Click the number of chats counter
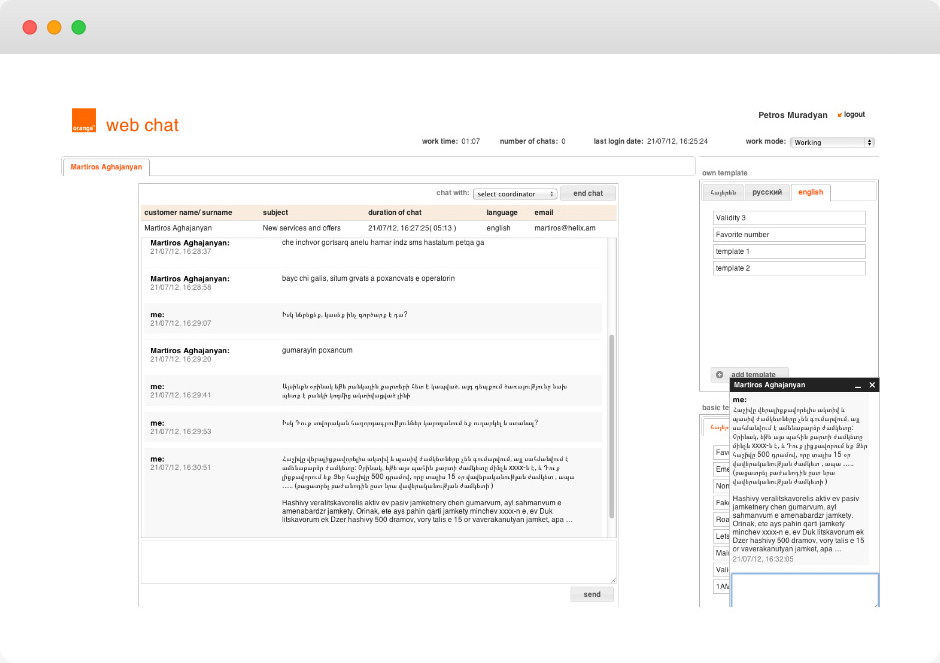940x663 pixels. coord(532,141)
